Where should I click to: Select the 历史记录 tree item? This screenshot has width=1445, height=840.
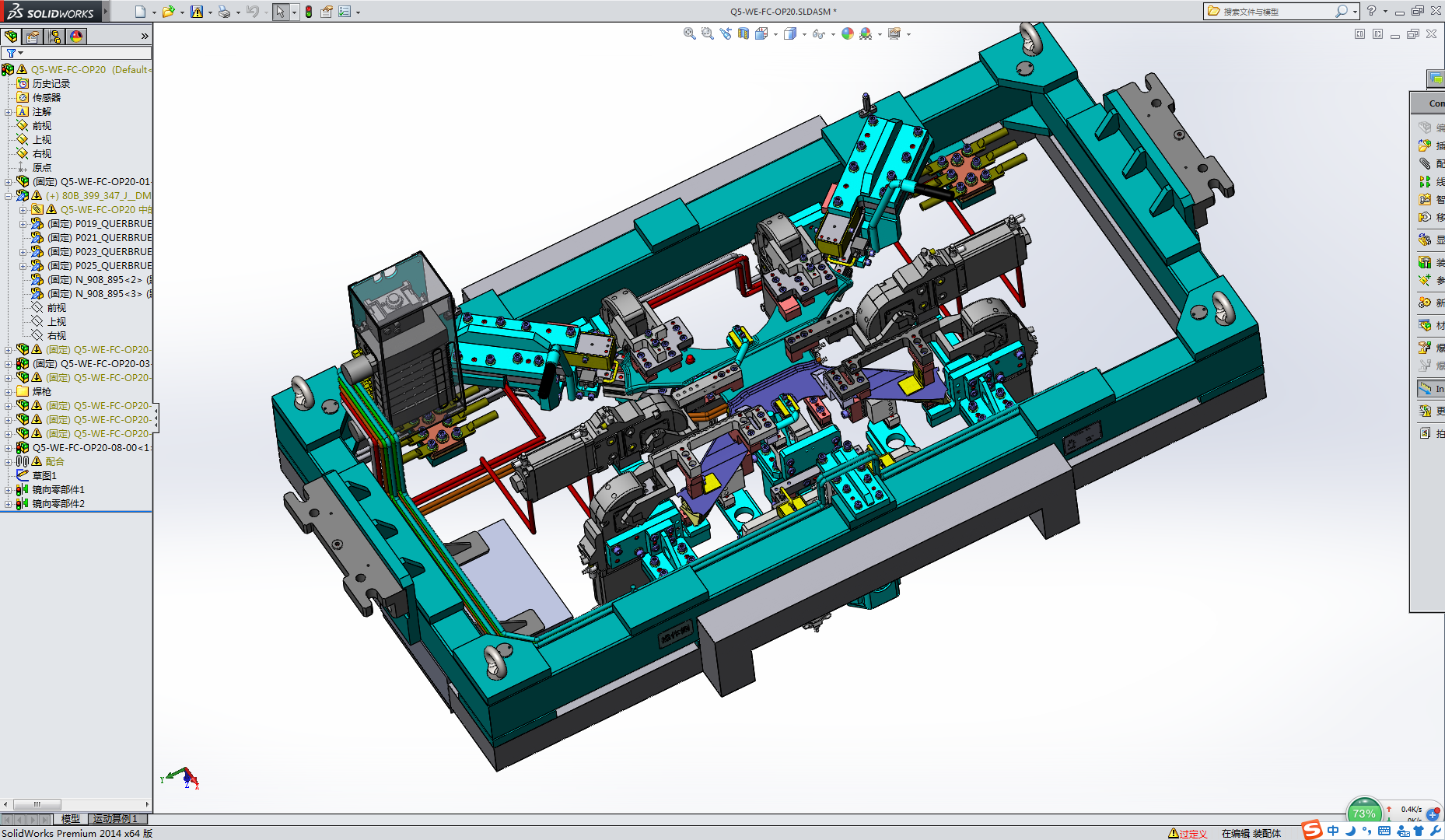click(x=51, y=84)
